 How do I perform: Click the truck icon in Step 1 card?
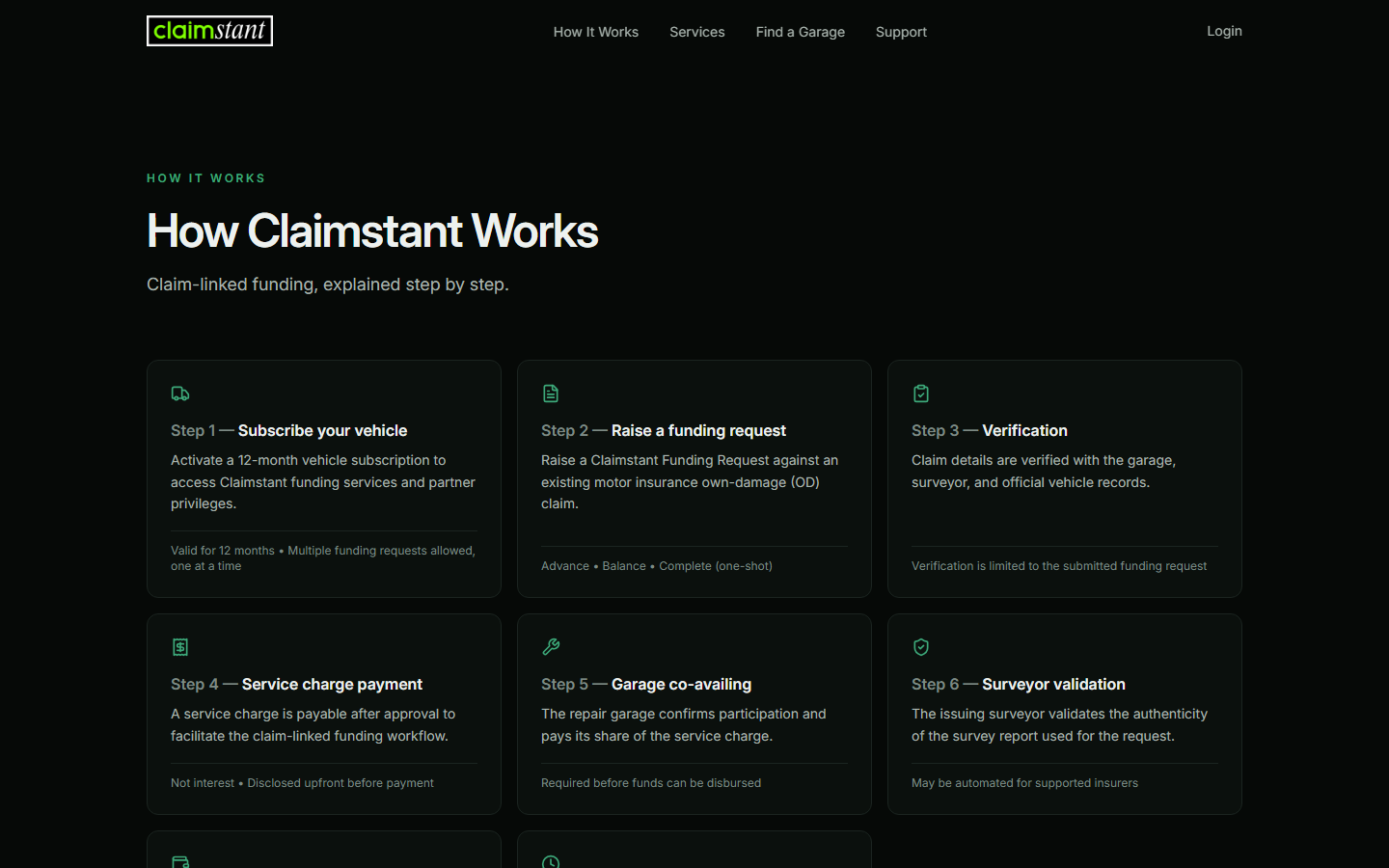[180, 393]
